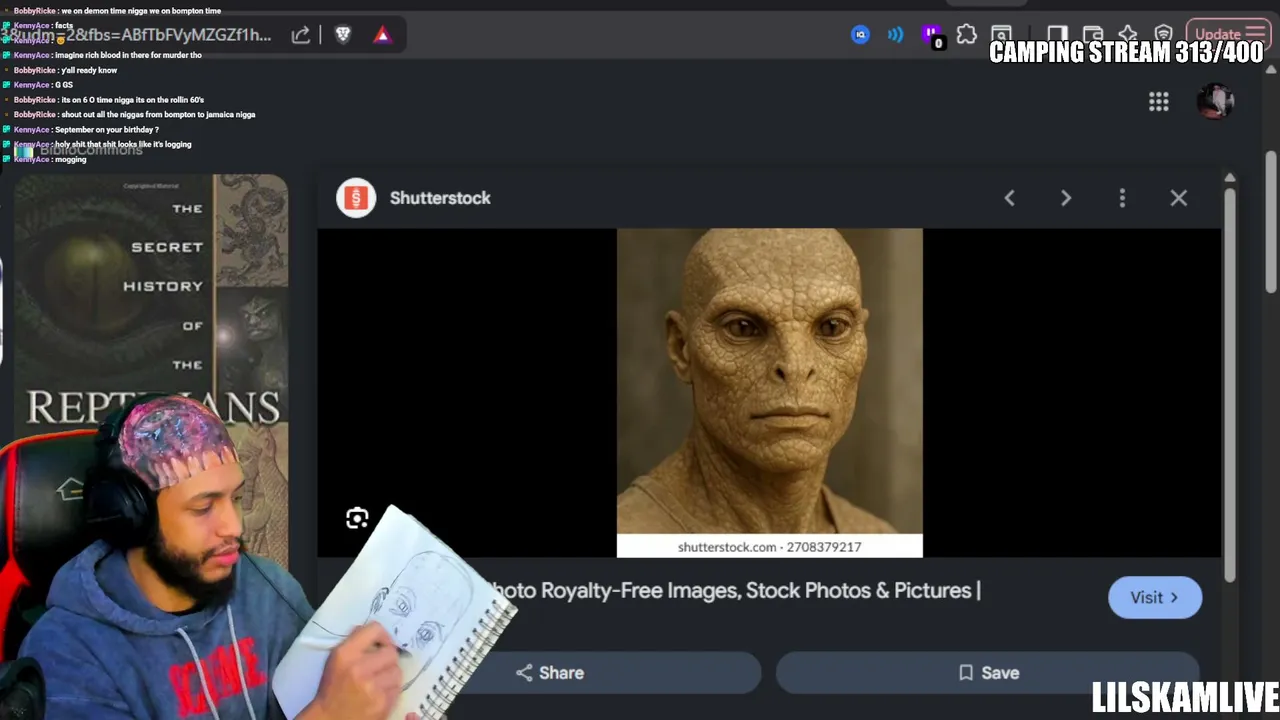Screen dimensions: 1280x720
Task: Click the share page icon in address bar
Action: [301, 35]
